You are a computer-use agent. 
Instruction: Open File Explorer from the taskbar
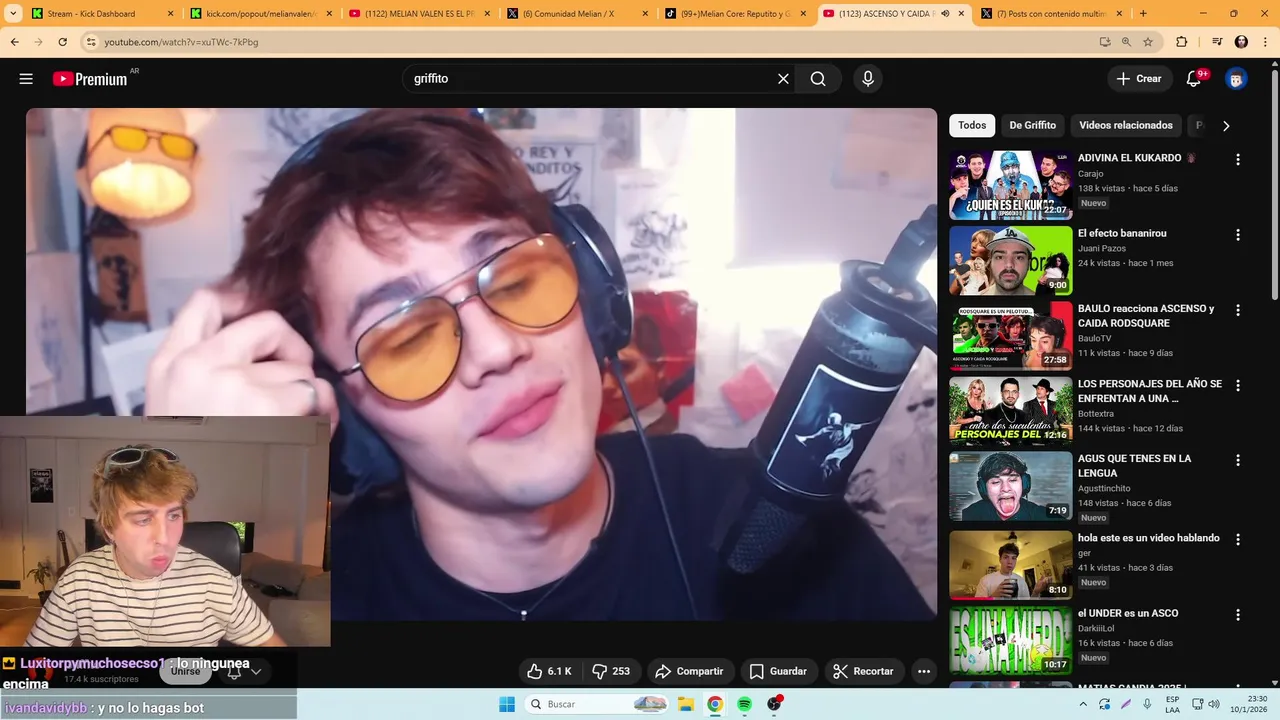coord(686,704)
